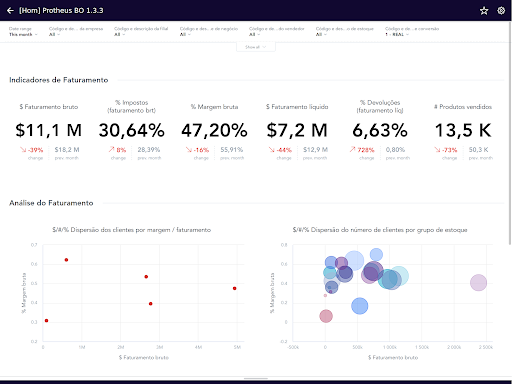The width and height of the screenshot is (512, 384).
Task: Click the back arrow icon
Action: (10, 11)
